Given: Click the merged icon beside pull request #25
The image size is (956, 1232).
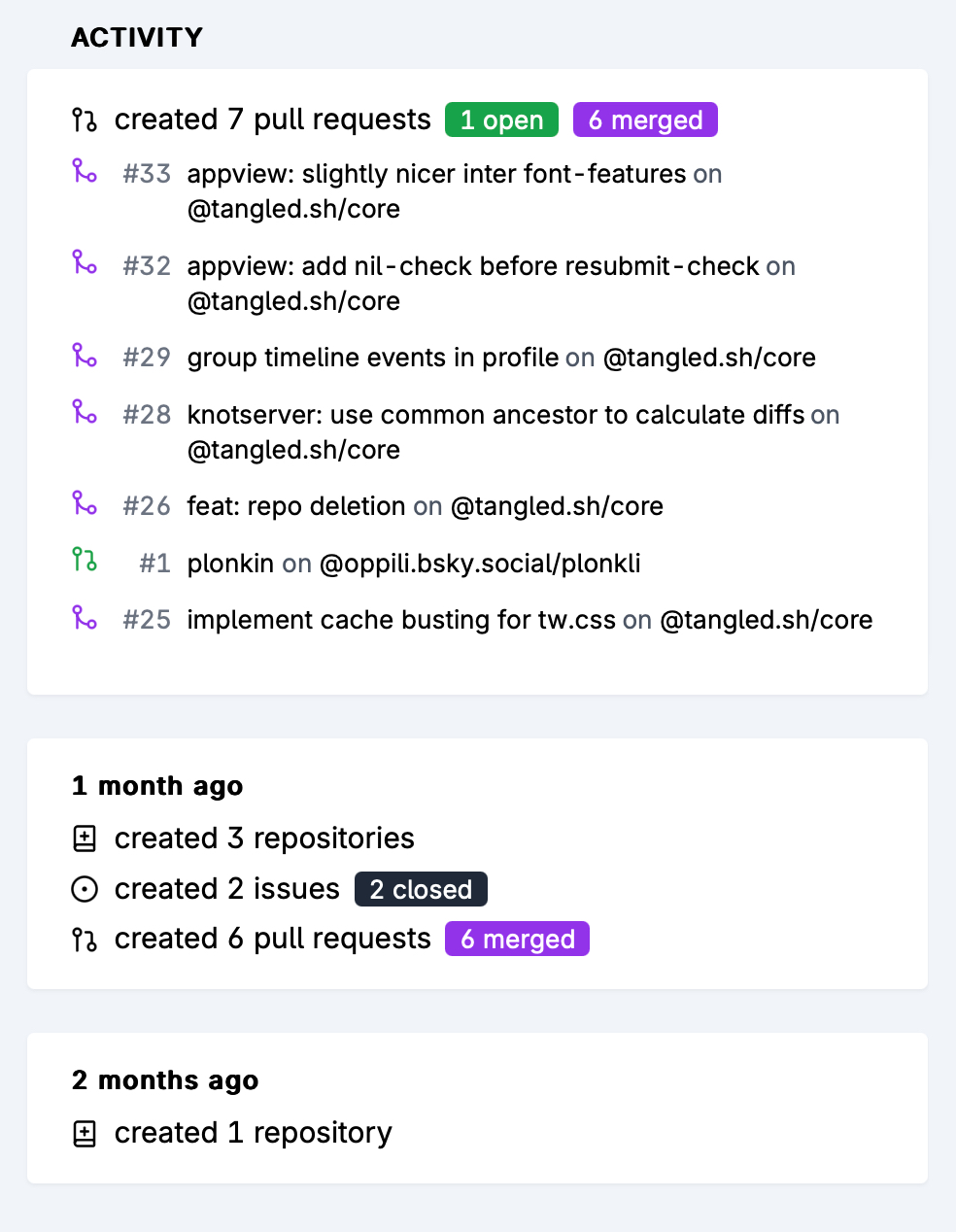Looking at the screenshot, I should [85, 617].
